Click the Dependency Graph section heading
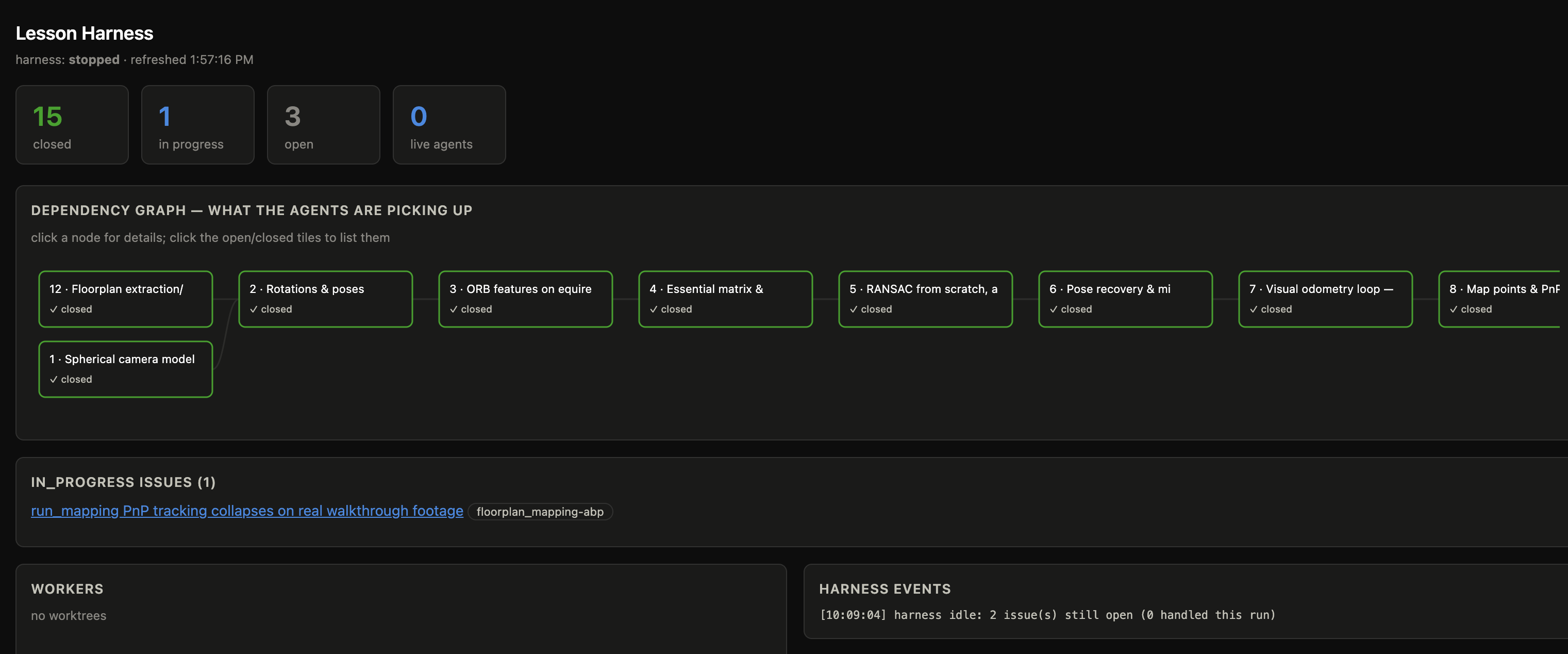This screenshot has height=654, width=1568. 252,210
